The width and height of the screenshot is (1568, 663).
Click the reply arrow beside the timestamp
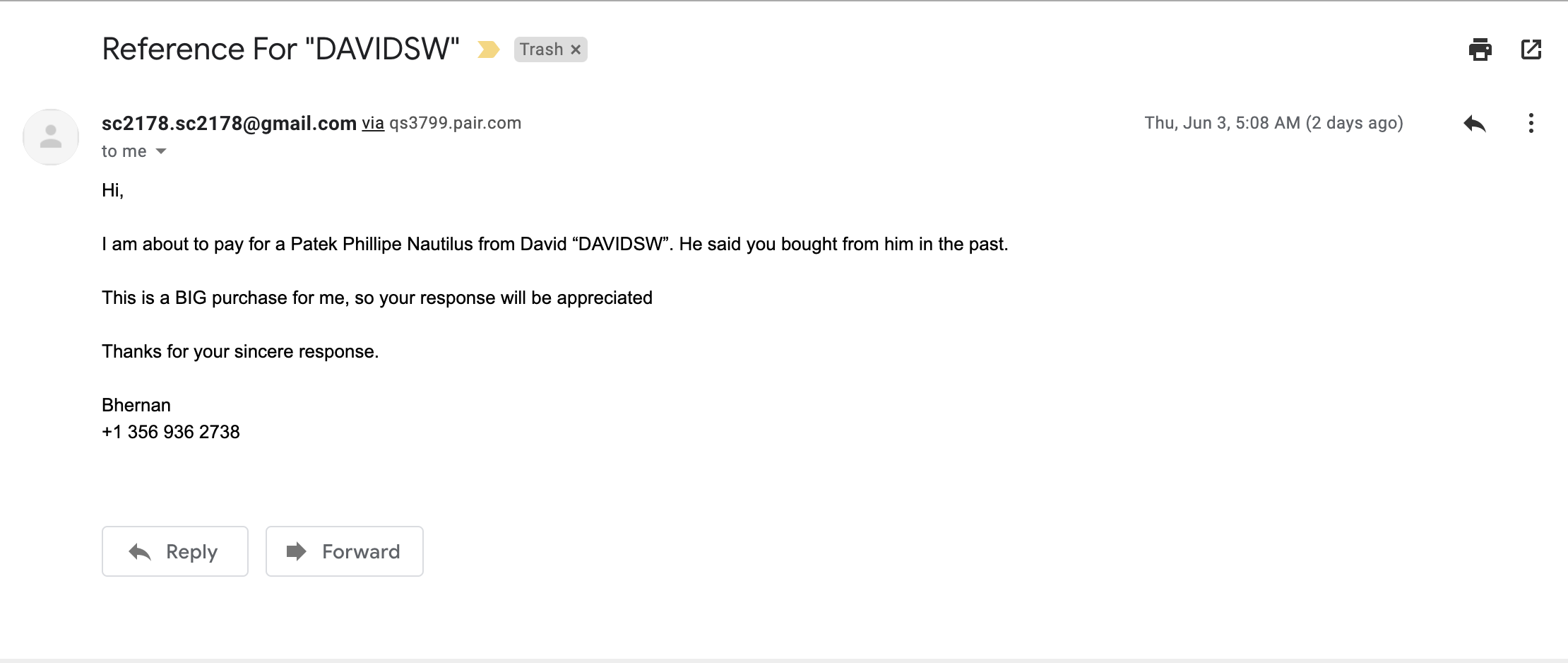coord(1474,124)
